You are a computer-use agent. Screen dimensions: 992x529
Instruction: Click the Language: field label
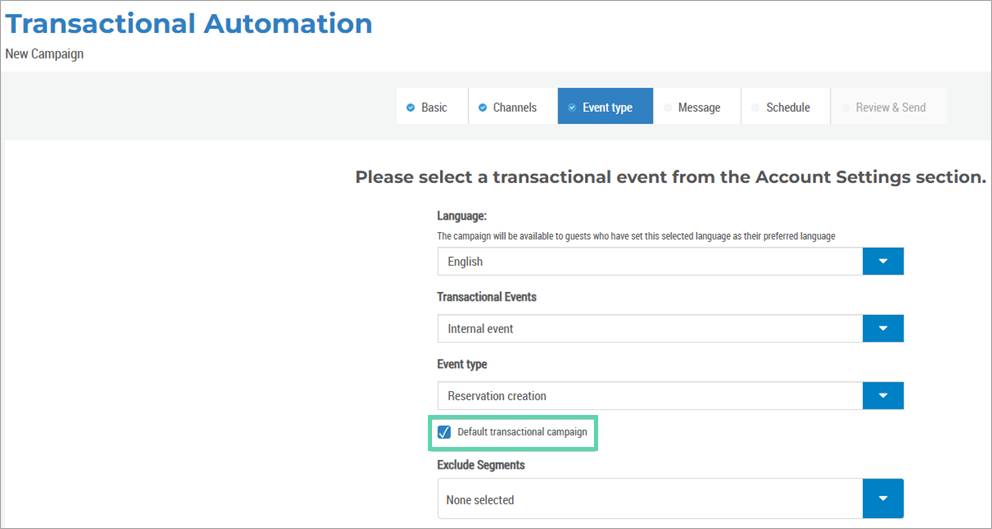462,216
